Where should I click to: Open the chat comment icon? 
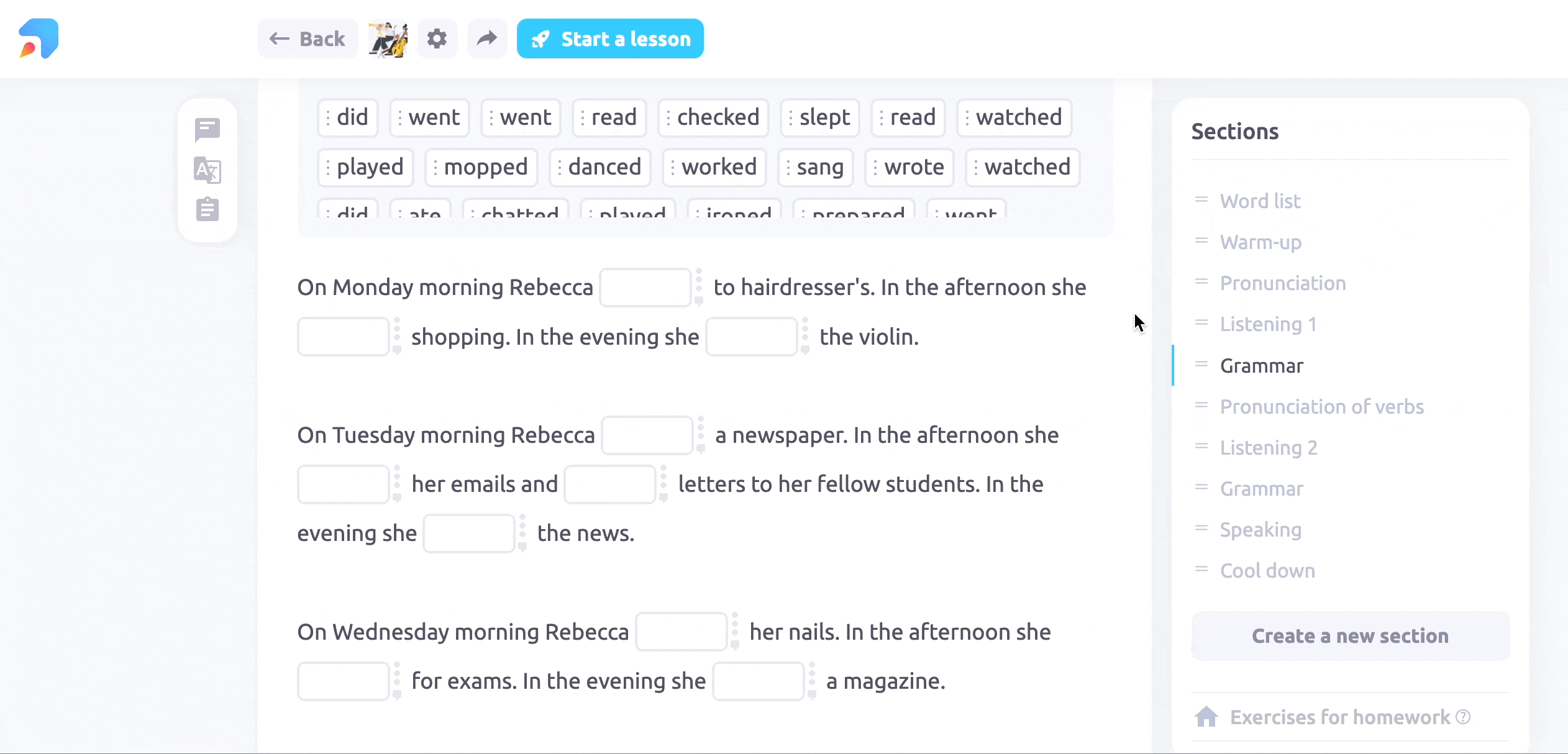207,129
